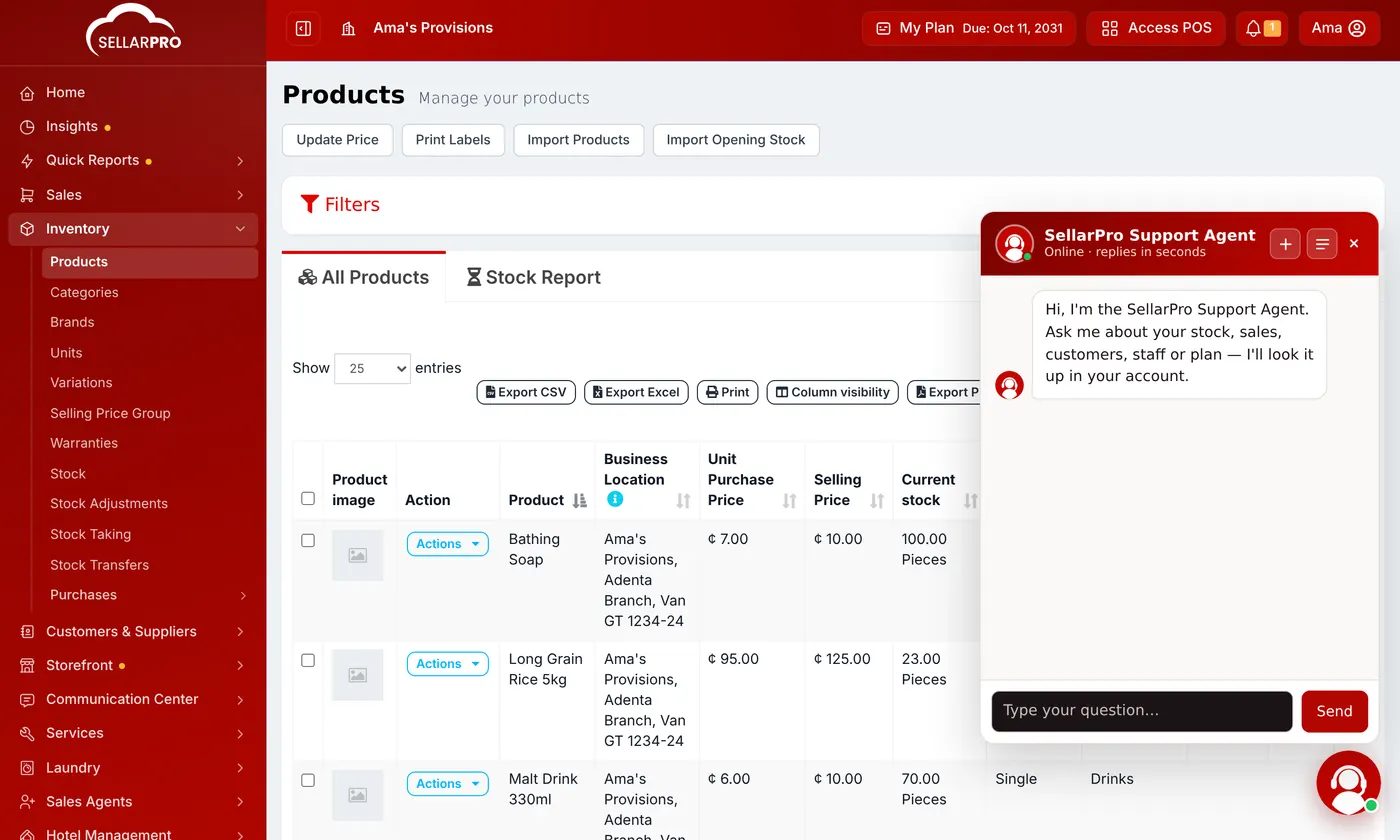Viewport: 1400px width, 840px height.
Task: Click the Export CSV button
Action: pyautogui.click(x=526, y=392)
